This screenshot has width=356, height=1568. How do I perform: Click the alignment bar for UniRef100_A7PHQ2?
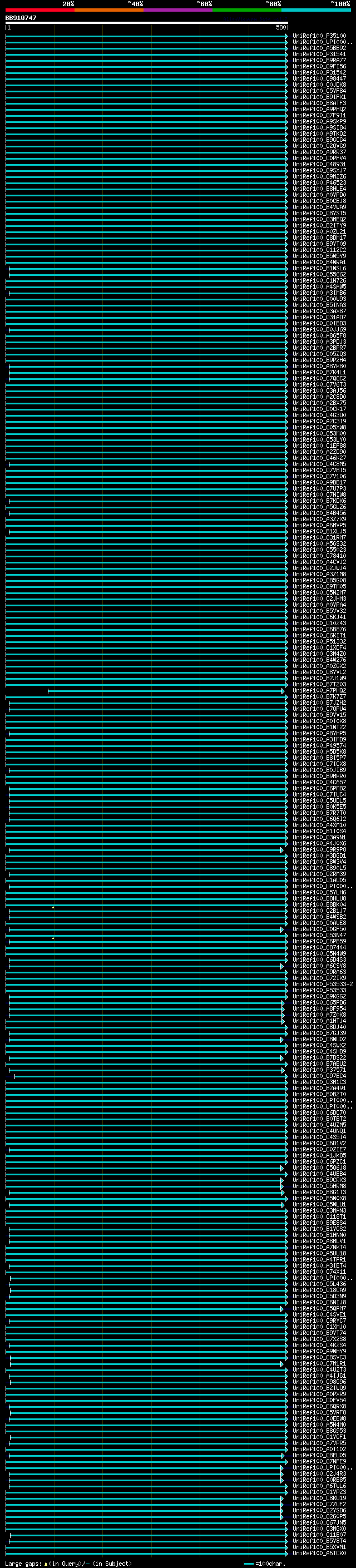(x=166, y=691)
